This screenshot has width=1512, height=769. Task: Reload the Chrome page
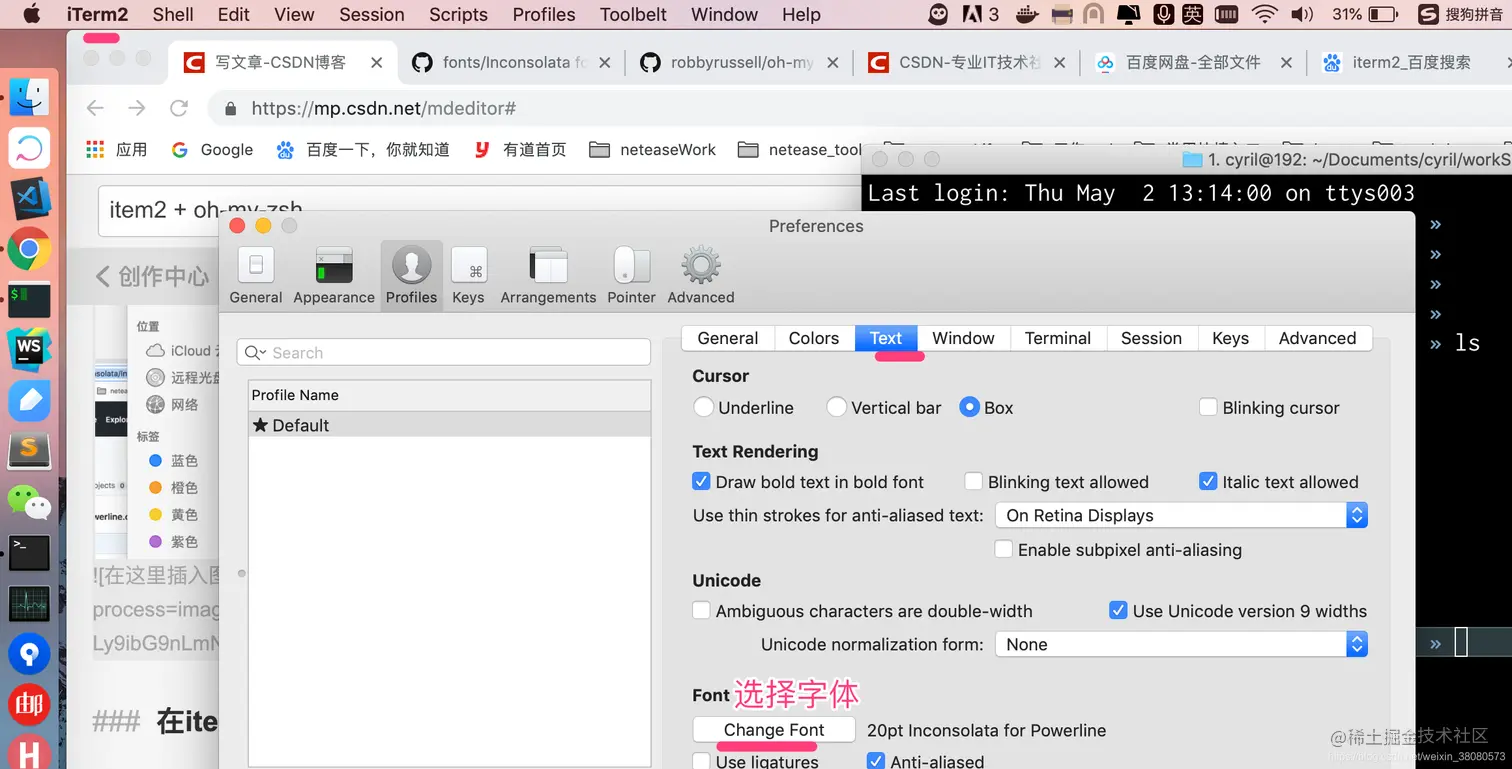[179, 108]
